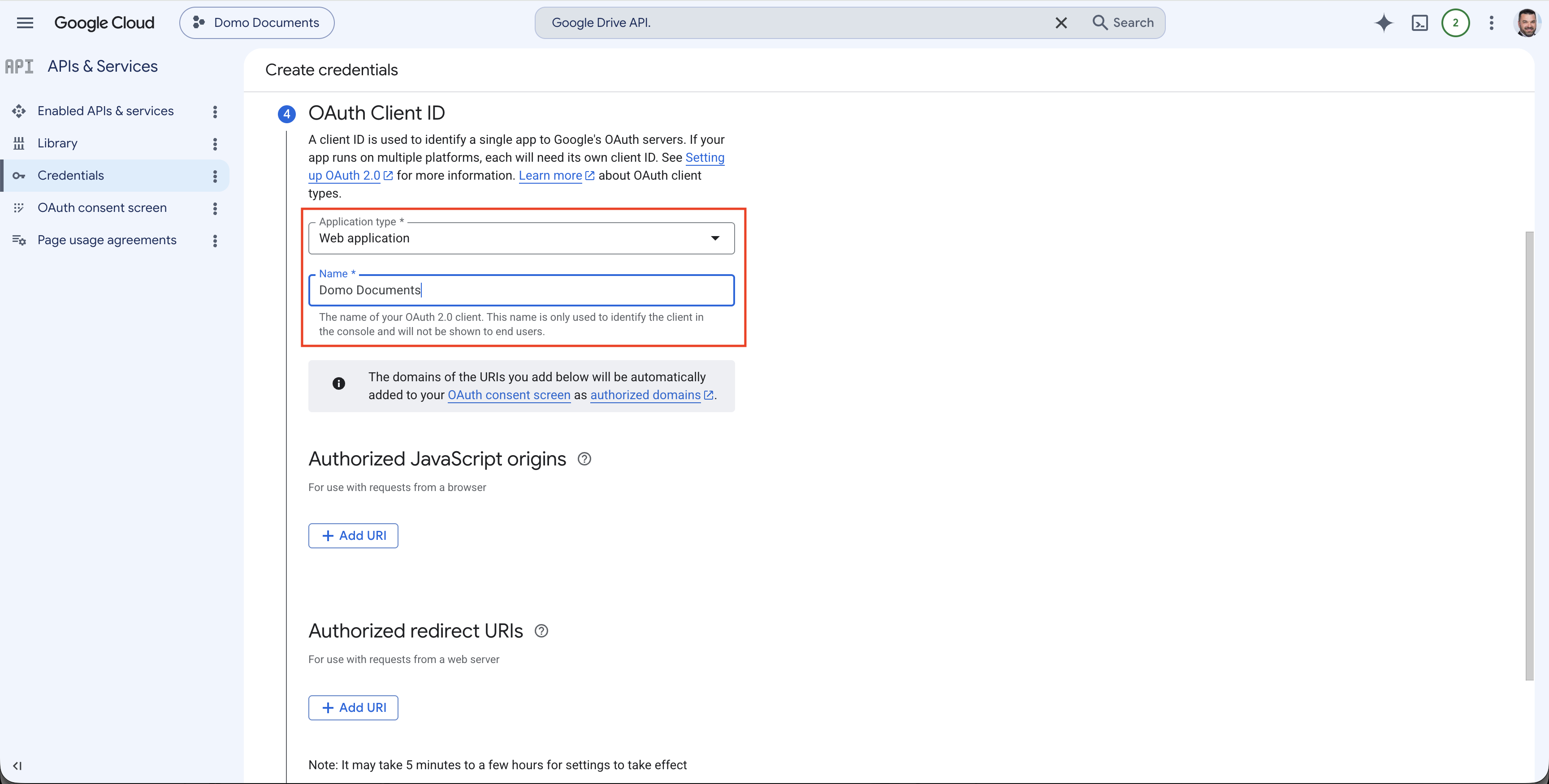The image size is (1549, 784).
Task: Open the main navigation hamburger menu
Action: 25,23
